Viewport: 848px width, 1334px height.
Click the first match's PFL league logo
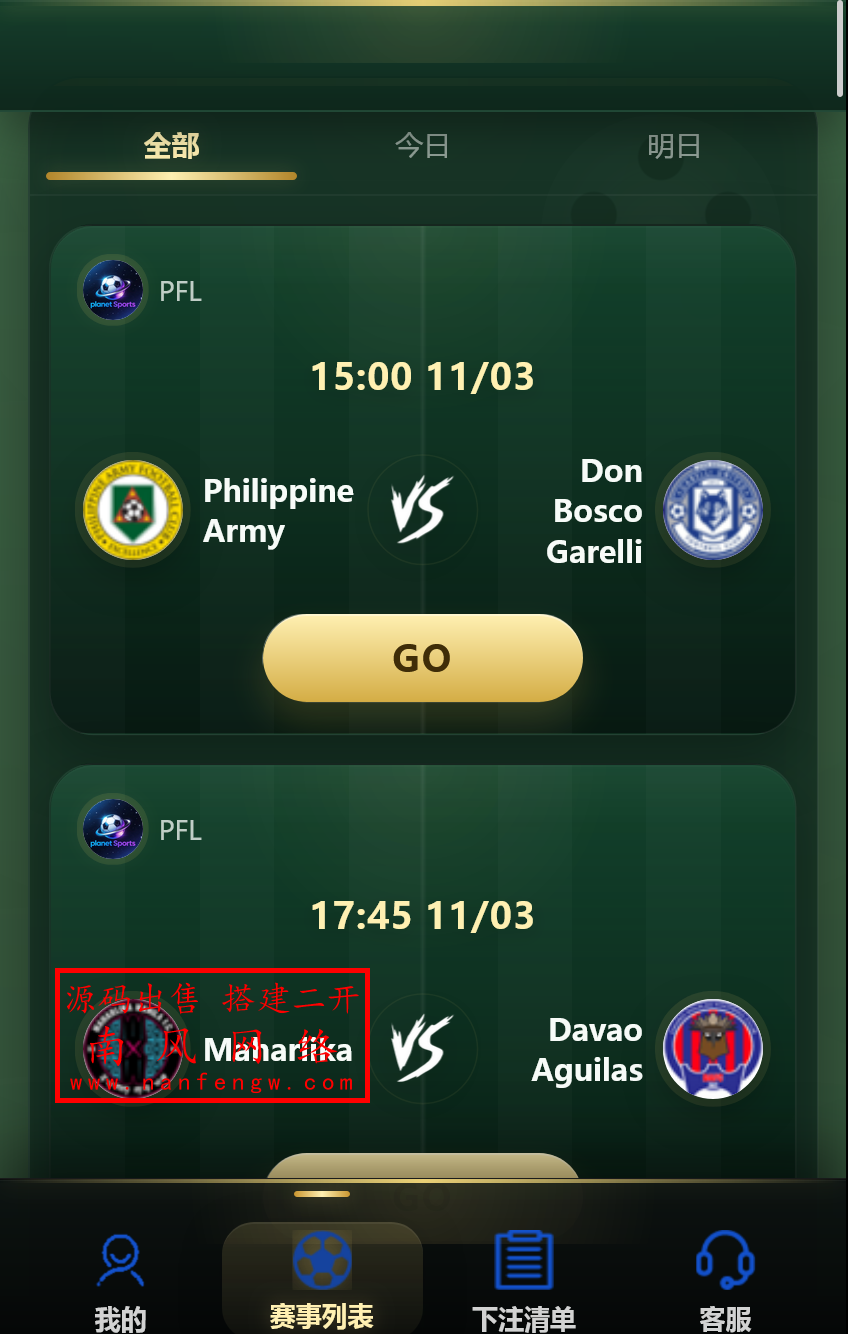(x=113, y=290)
